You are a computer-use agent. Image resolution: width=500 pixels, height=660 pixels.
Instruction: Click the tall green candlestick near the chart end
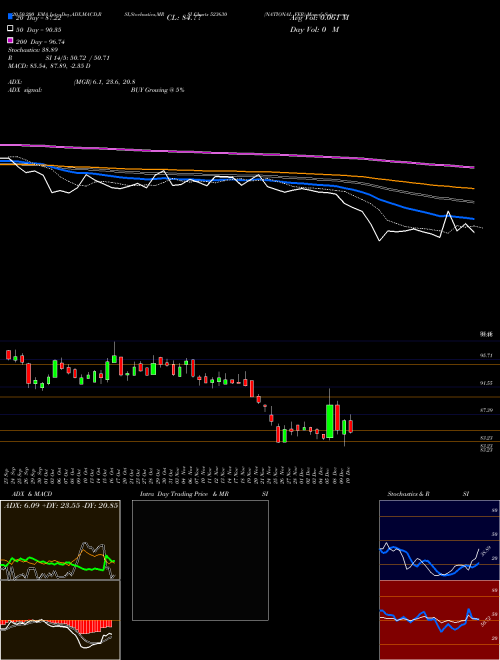tap(330, 421)
